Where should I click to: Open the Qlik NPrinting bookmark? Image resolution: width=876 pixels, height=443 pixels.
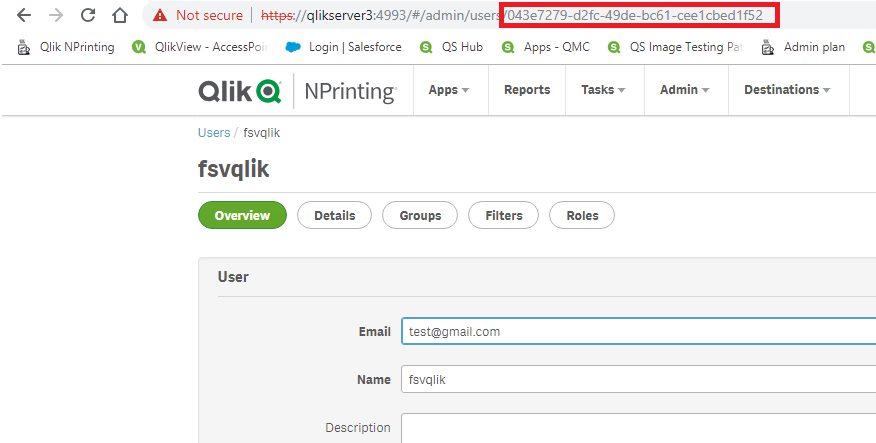(66, 47)
